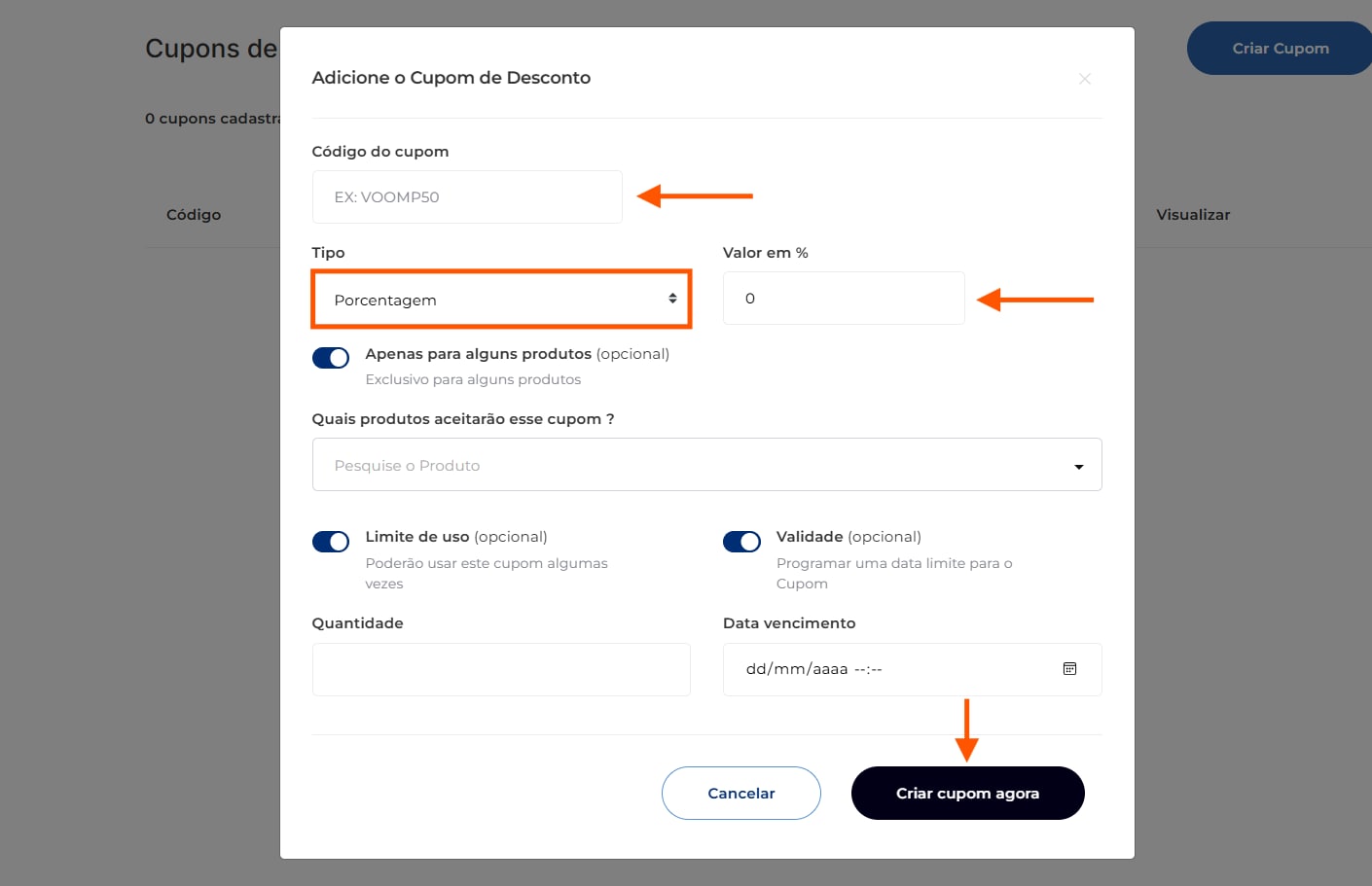Viewport: 1372px width, 886px height.
Task: Click the Criar cupom agora button
Action: 967,794
